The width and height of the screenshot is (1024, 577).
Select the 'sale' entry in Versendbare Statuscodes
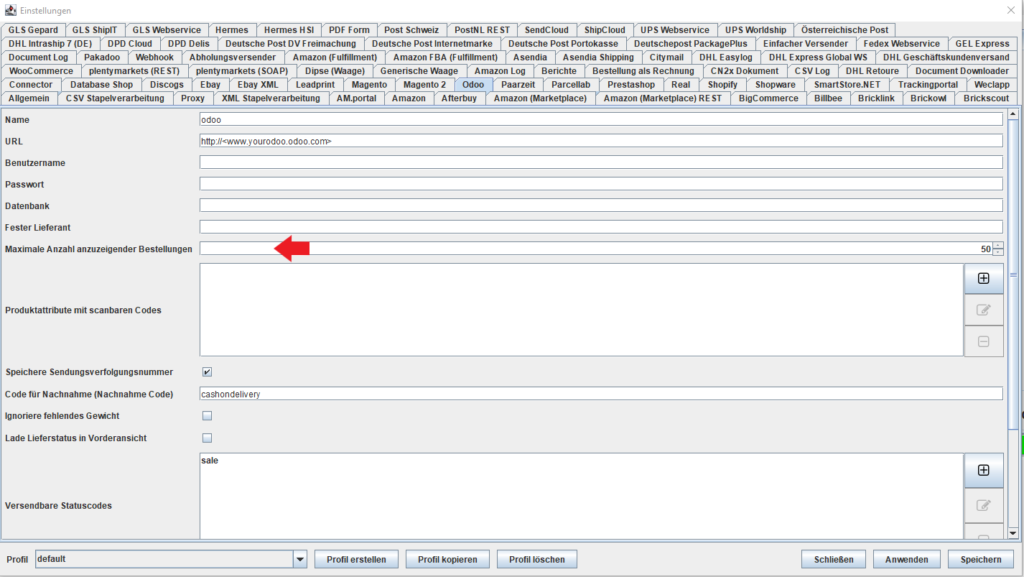[210, 461]
